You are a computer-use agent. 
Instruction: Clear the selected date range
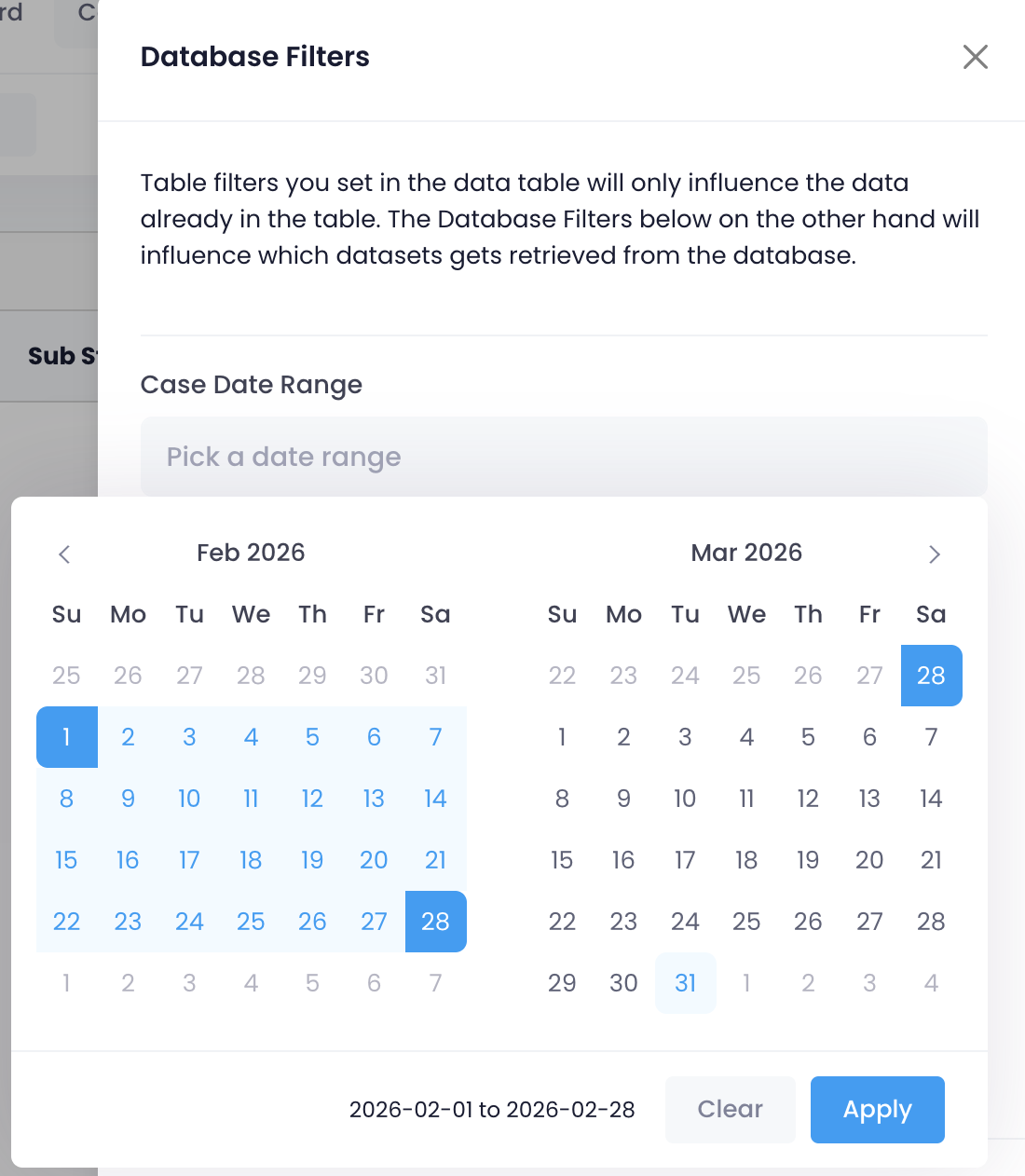[730, 1109]
